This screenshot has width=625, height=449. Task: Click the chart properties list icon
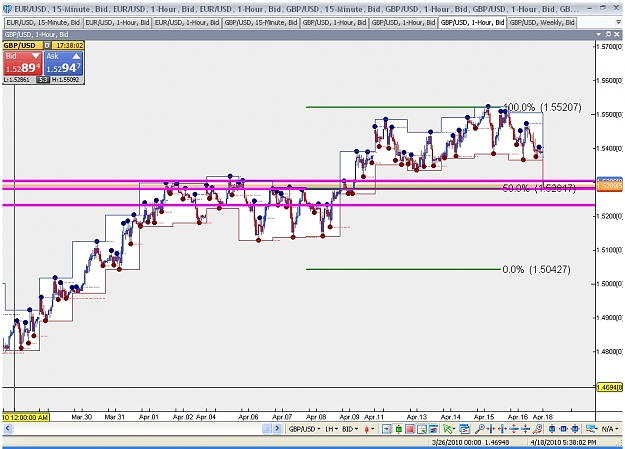point(464,429)
